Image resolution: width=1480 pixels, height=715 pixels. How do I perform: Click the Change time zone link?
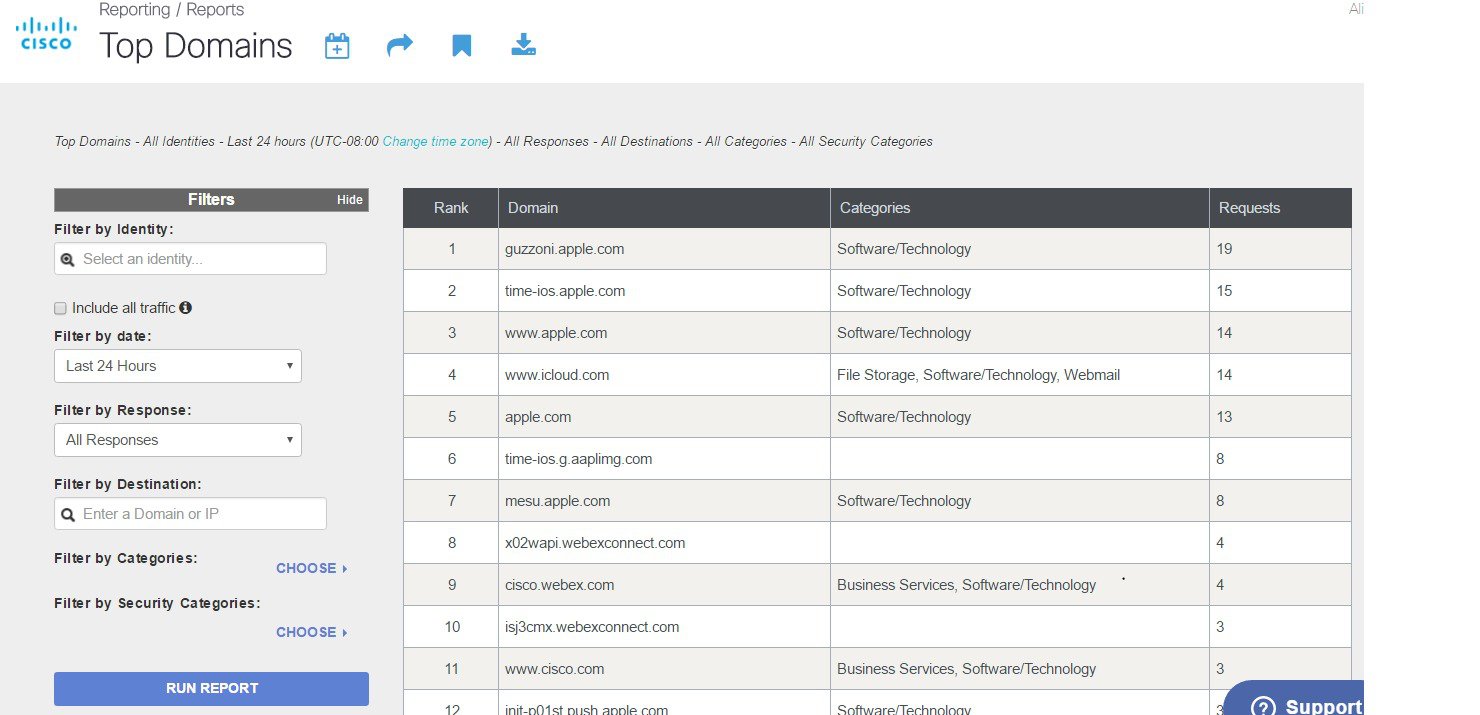pyautogui.click(x=435, y=142)
